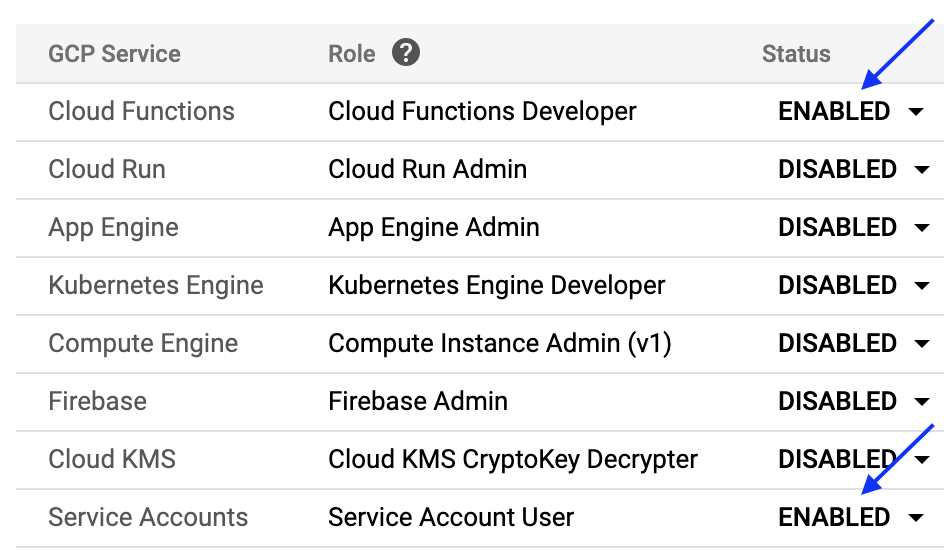Open Service Accounts status dropdown
This screenshot has width=944, height=554.
pos(916,518)
